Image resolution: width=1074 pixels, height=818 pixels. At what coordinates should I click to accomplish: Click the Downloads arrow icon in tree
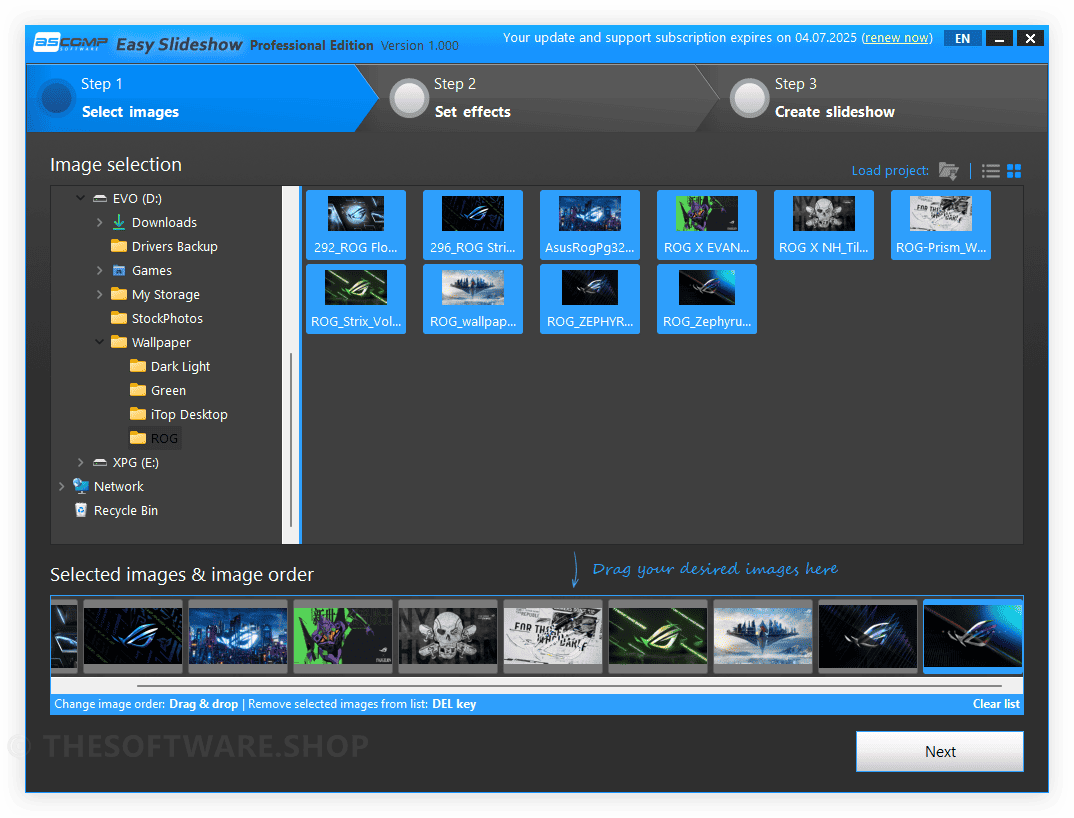[x=118, y=222]
